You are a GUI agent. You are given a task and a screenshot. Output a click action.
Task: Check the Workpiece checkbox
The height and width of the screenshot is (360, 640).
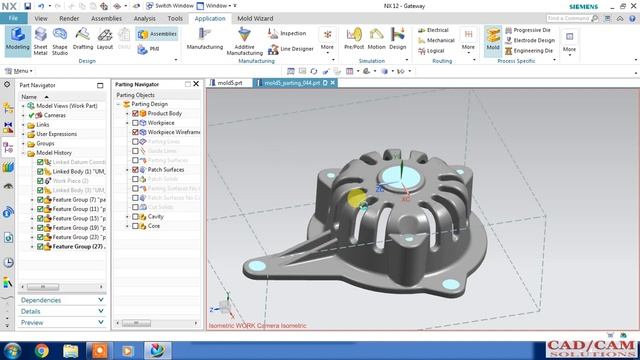point(136,123)
